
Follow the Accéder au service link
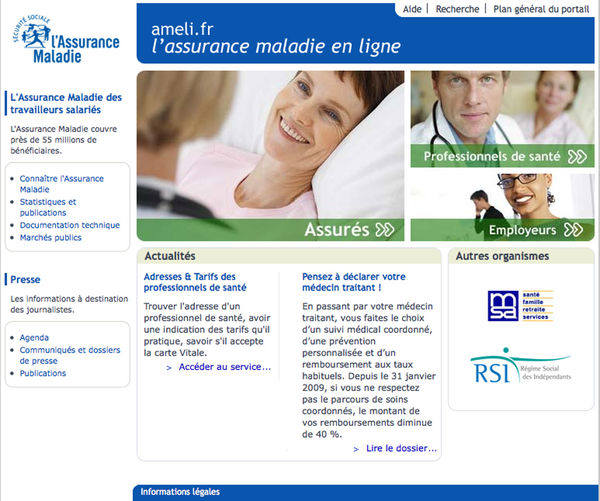(x=224, y=367)
